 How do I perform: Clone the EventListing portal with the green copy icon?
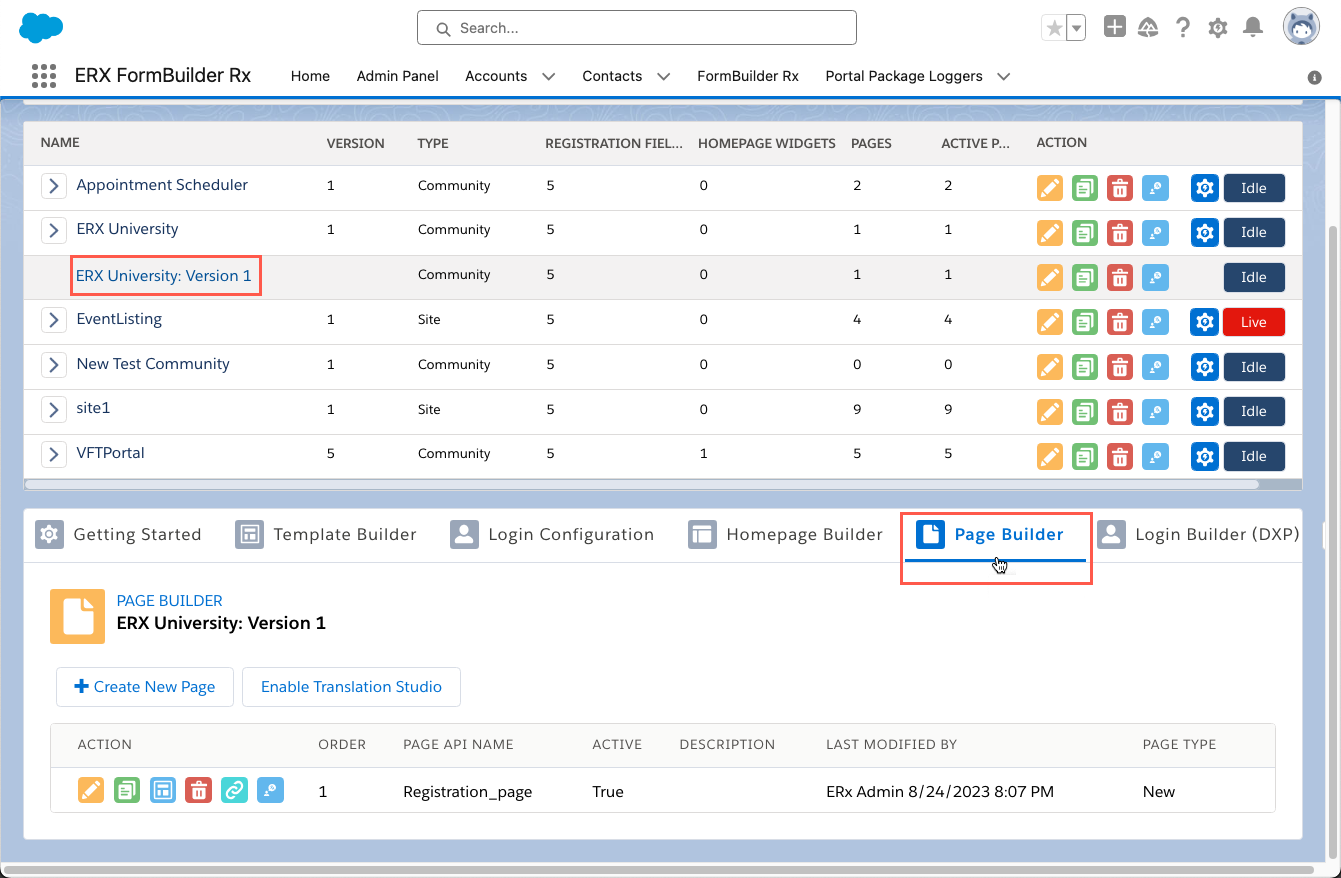click(1084, 322)
